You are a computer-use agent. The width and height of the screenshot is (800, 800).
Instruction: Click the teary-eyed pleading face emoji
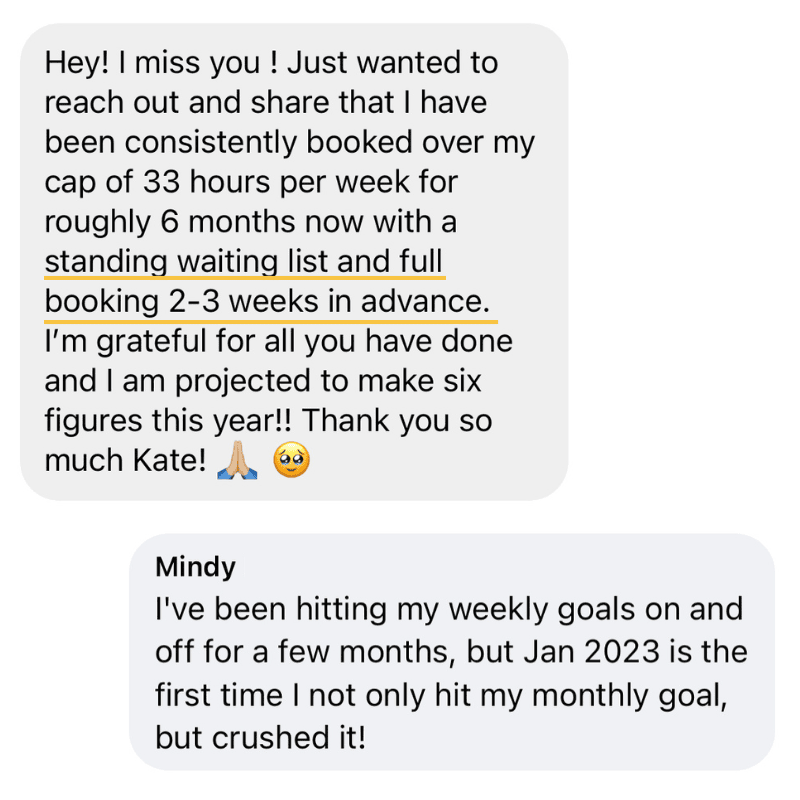[x=291, y=460]
